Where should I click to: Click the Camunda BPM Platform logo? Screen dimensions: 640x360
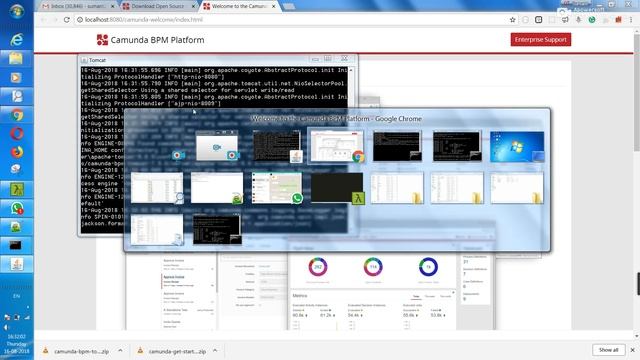(150, 40)
